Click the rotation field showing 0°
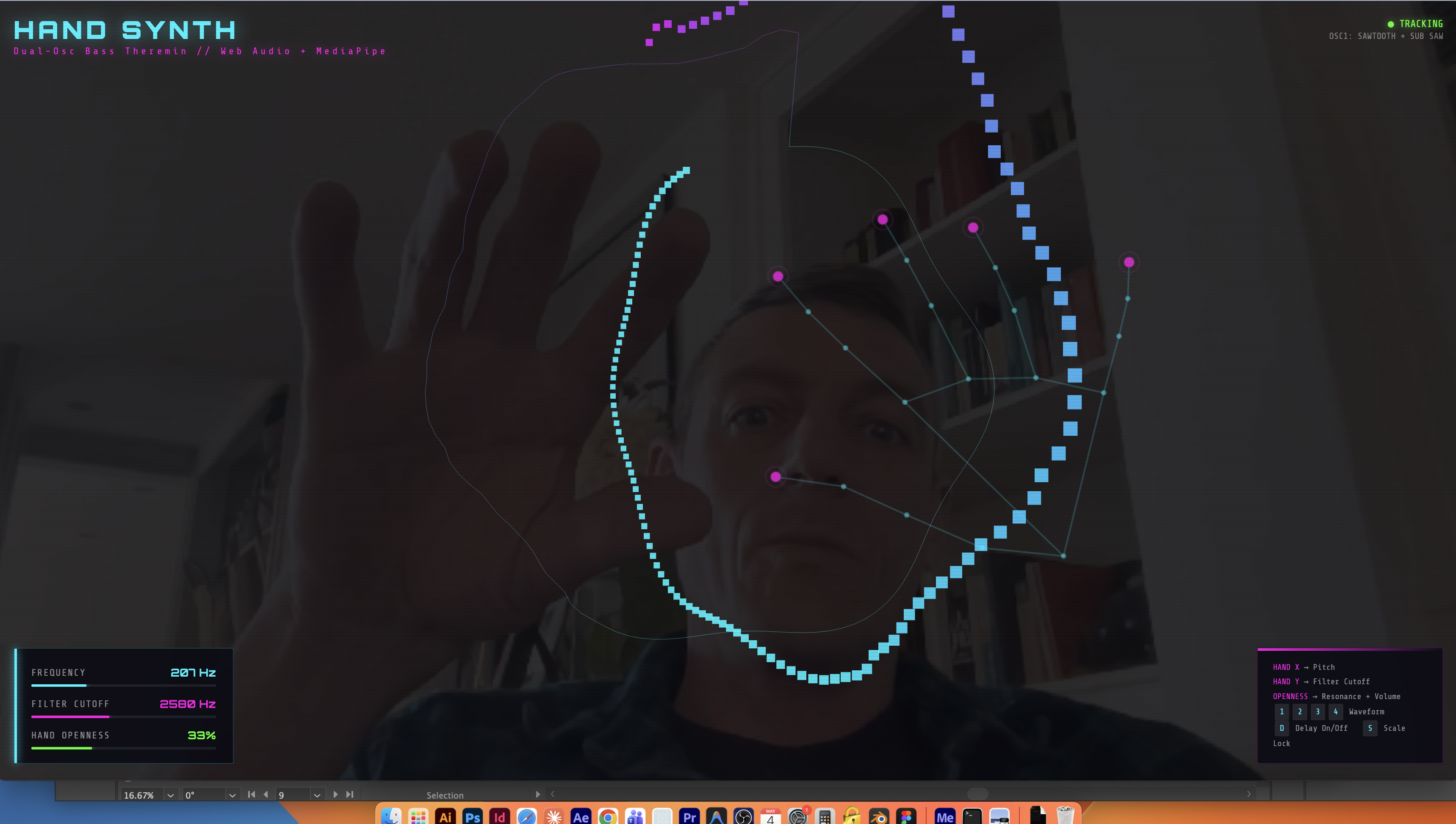Viewport: 1456px width, 824px height. (204, 795)
